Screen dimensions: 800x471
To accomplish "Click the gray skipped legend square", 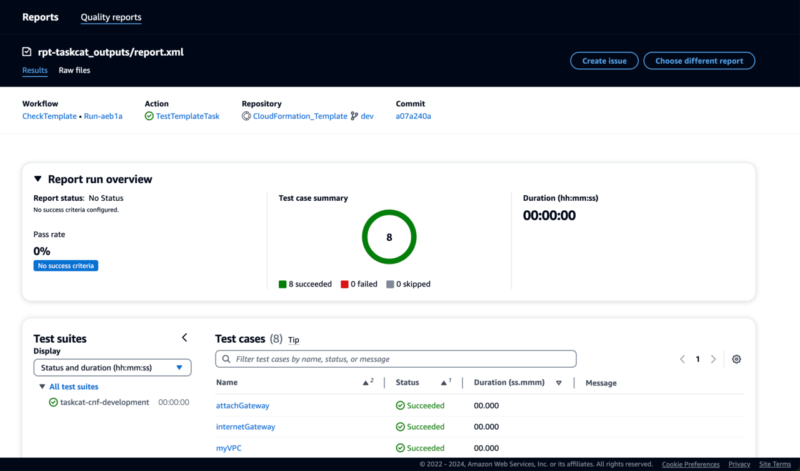I will 390,284.
